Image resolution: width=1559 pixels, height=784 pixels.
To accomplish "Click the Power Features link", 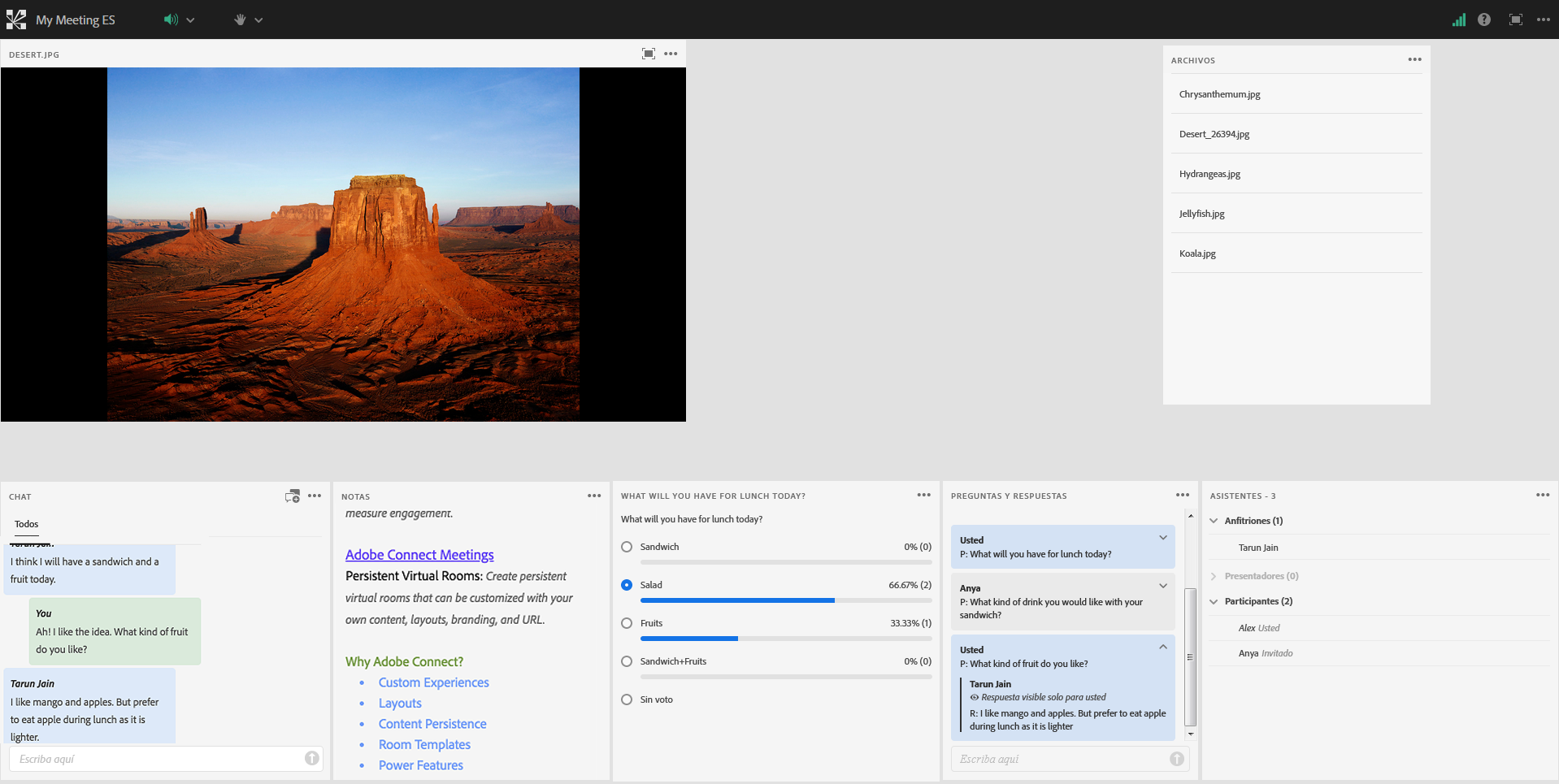I will pos(421,765).
